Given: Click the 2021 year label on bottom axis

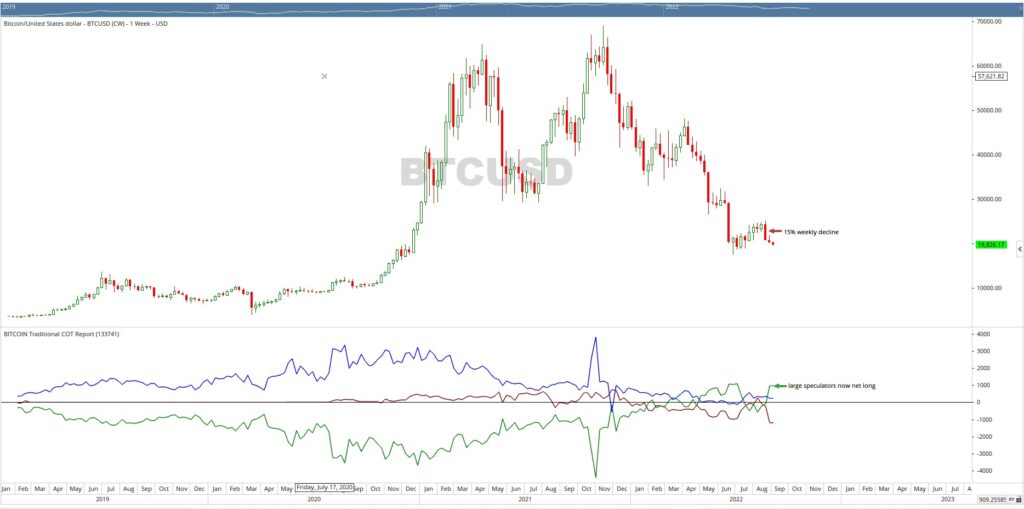Looking at the screenshot, I should pyautogui.click(x=524, y=499).
